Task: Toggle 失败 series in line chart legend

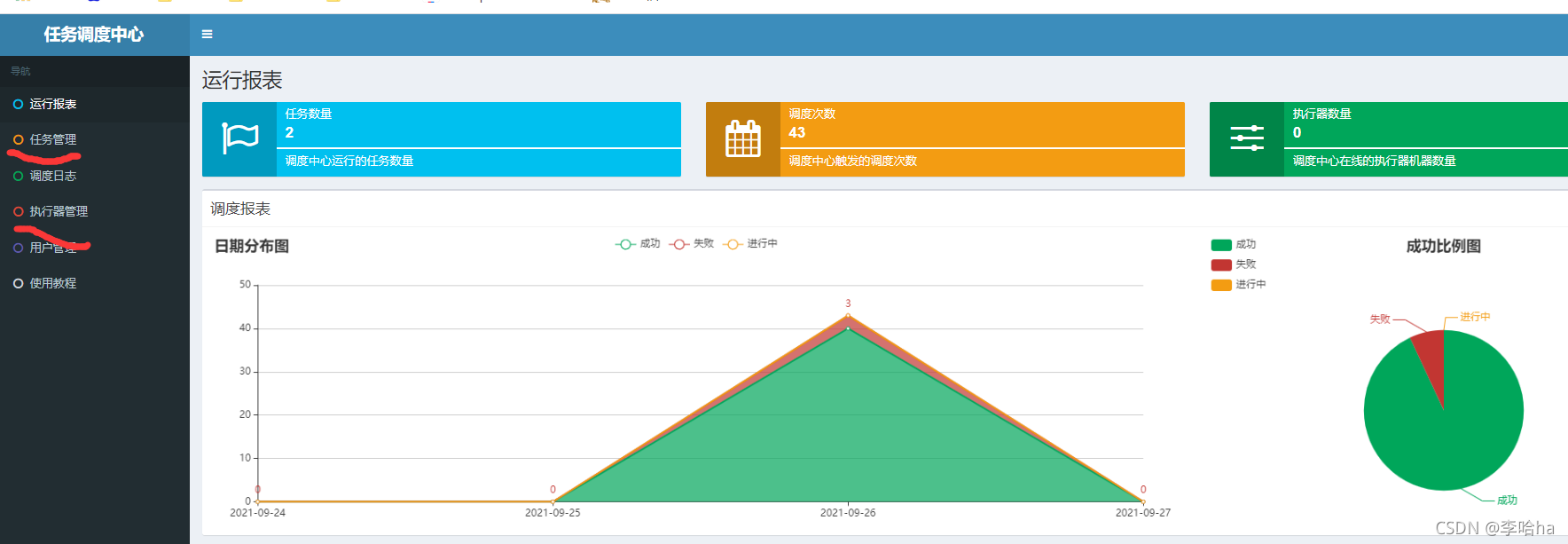Action: click(692, 244)
